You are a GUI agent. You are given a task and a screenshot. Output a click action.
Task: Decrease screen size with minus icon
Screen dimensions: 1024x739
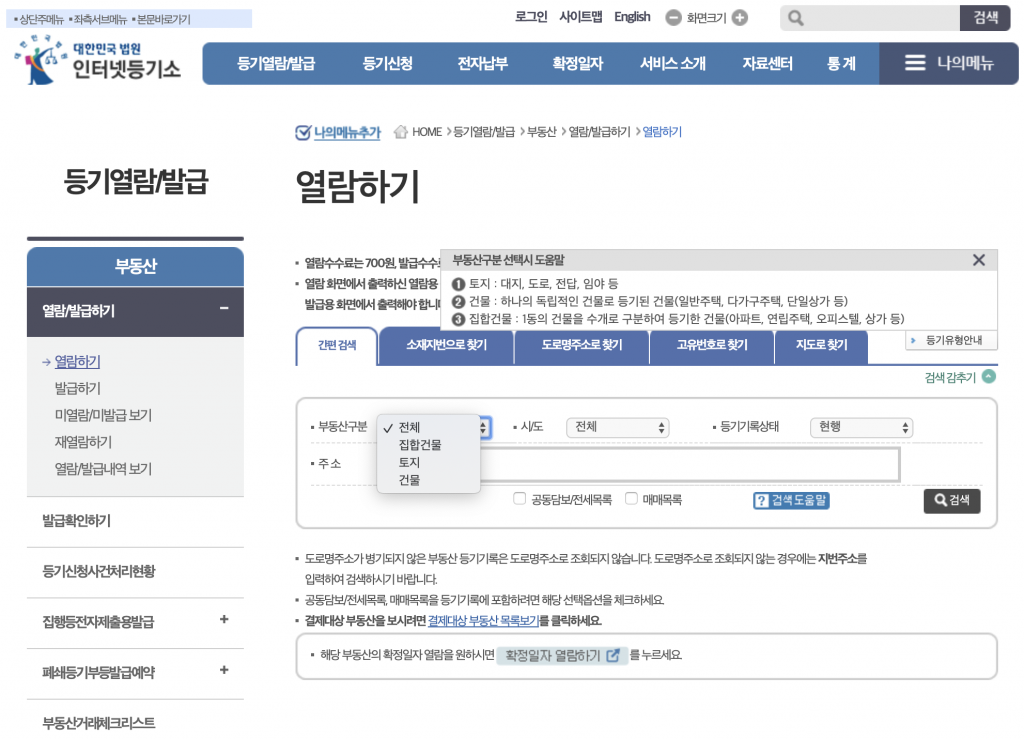click(673, 18)
